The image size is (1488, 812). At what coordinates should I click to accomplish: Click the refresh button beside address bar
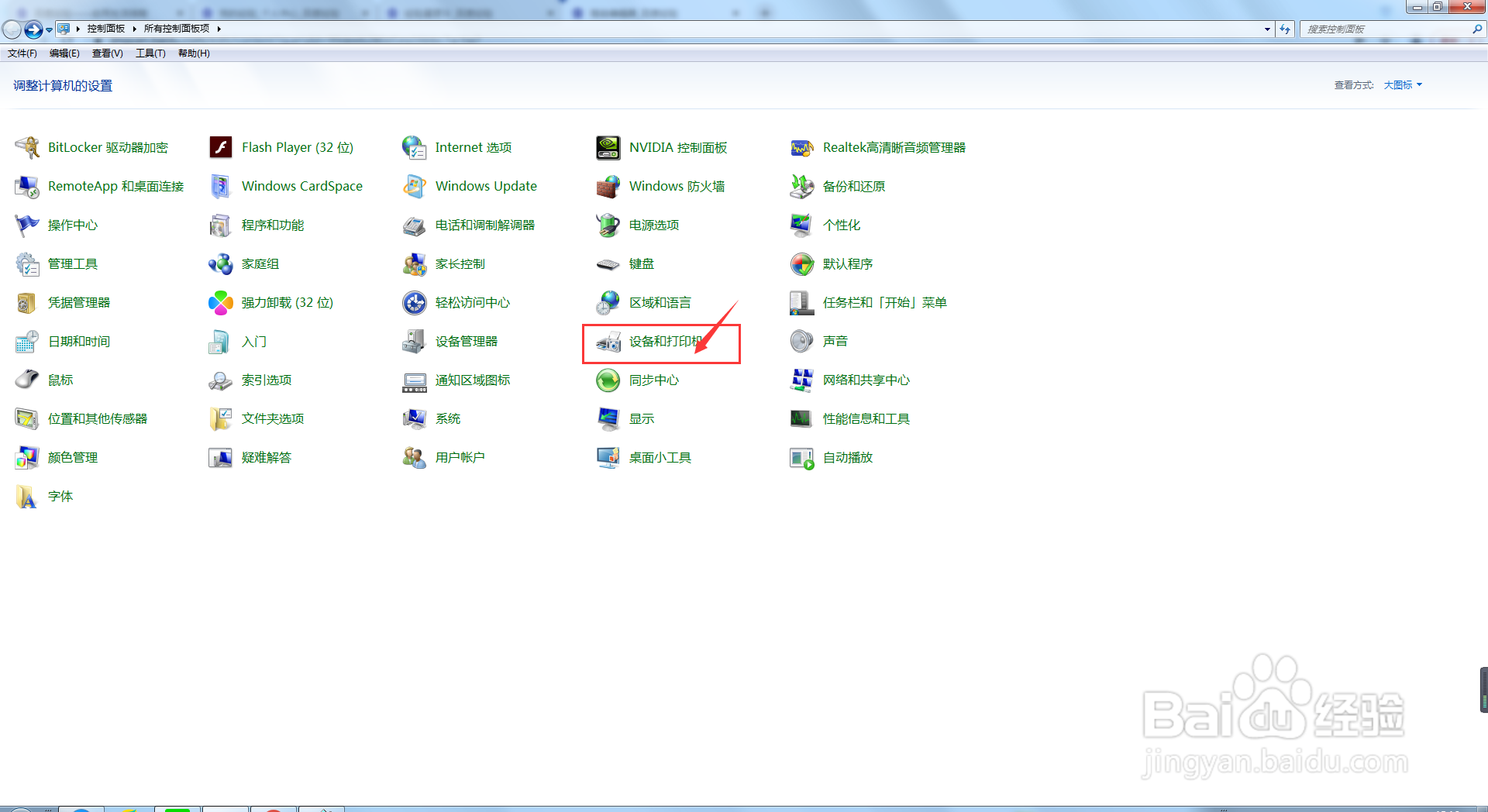pyautogui.click(x=1286, y=29)
